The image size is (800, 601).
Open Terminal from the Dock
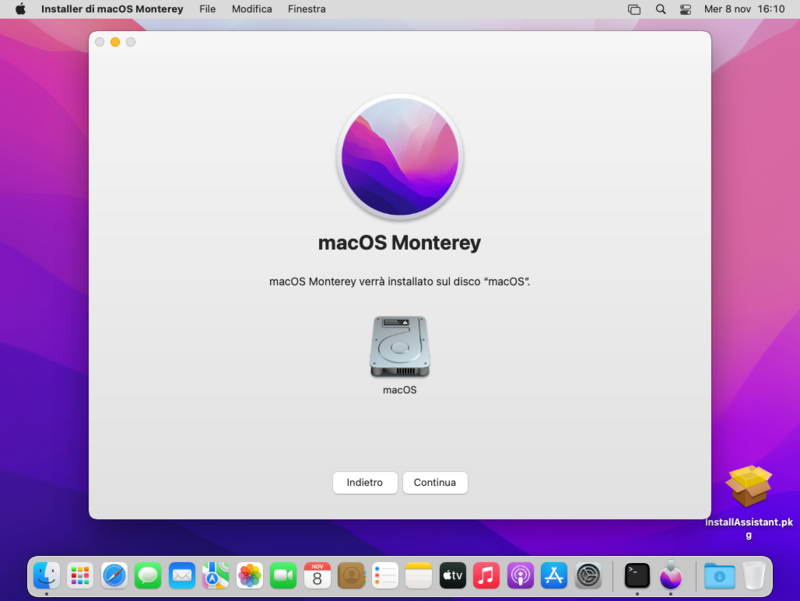[637, 575]
